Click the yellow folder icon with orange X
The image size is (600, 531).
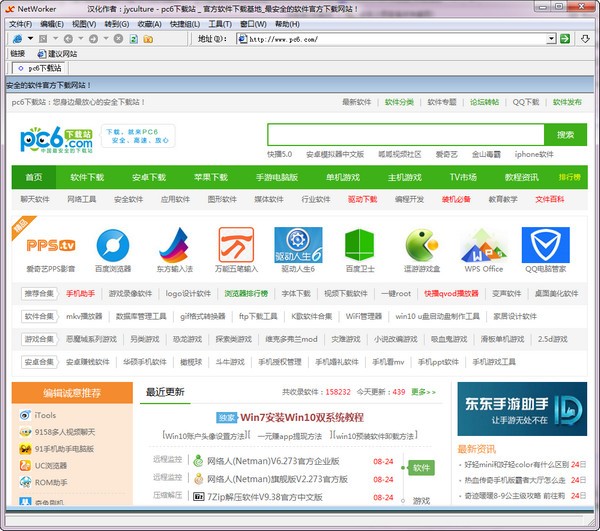pyautogui.click(x=148, y=39)
